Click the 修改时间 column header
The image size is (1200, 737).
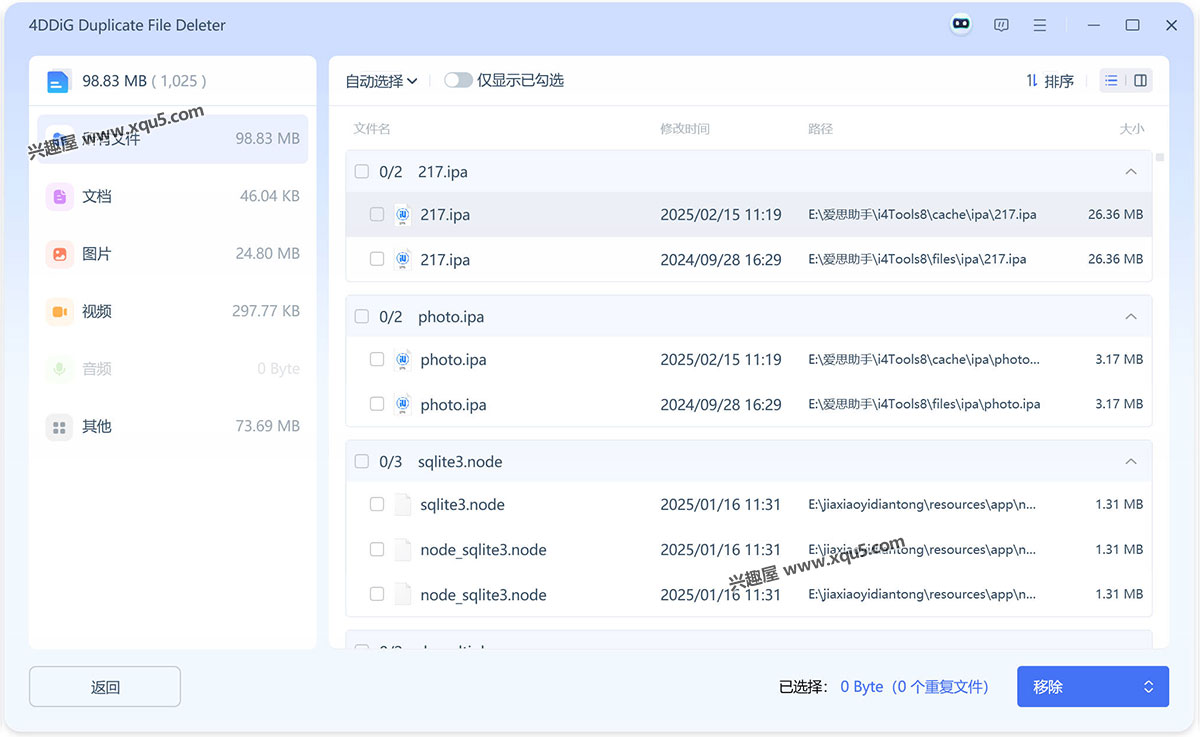(x=685, y=129)
